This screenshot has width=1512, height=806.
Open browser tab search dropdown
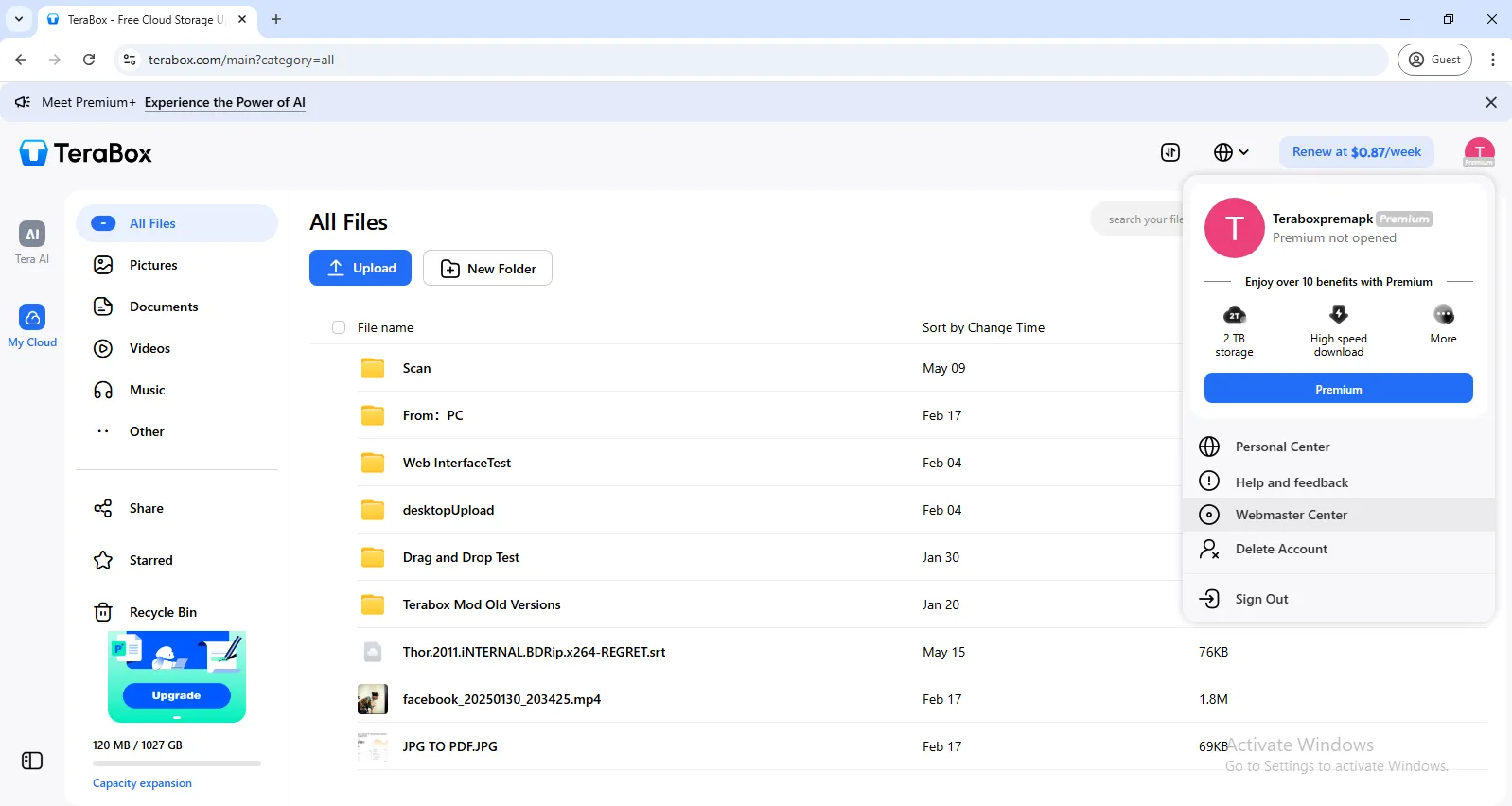pos(18,19)
